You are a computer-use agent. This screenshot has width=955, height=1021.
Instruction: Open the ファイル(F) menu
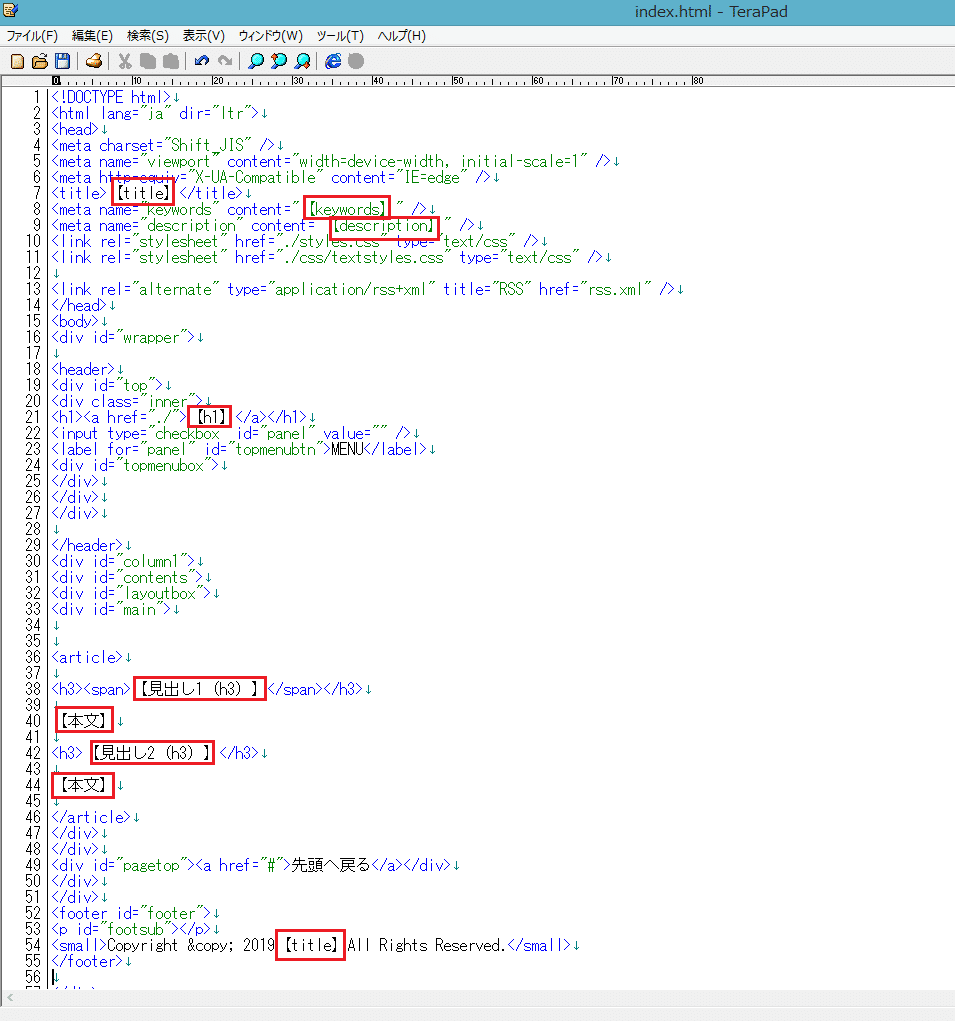tap(32, 36)
